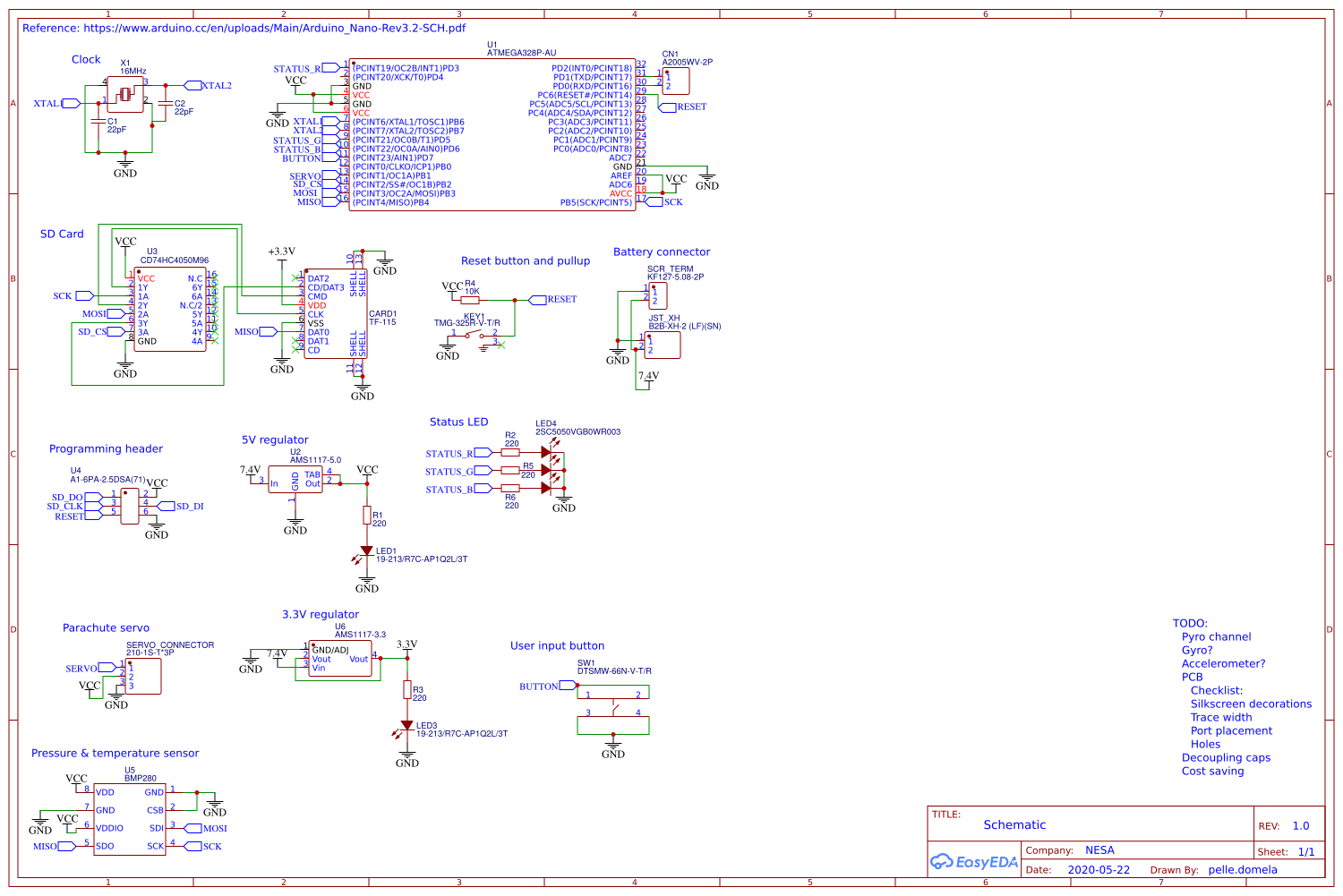
Task: Click the SERVO_CONNECTOR component symbol
Action: tap(143, 676)
